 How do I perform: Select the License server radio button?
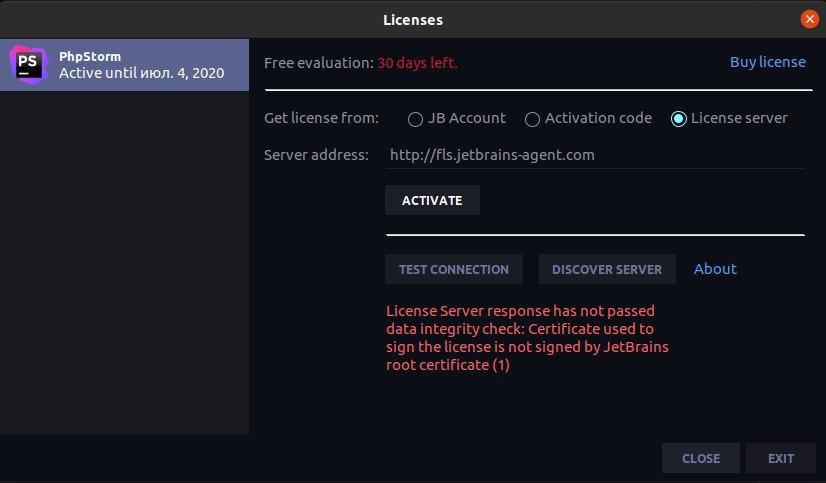coord(678,119)
